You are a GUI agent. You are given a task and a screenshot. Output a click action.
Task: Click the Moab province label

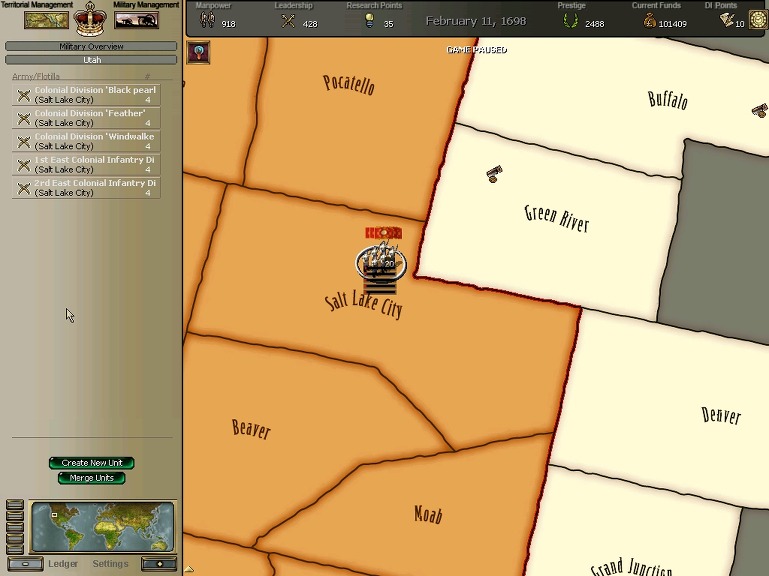click(428, 514)
